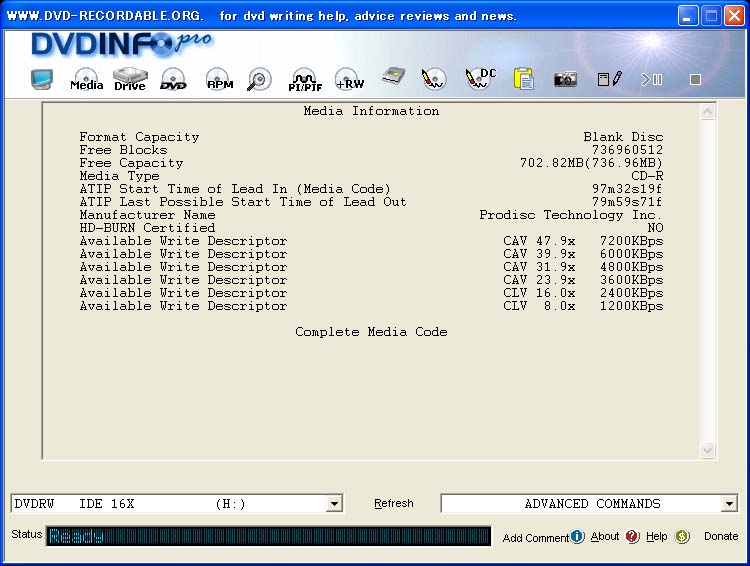Click the DC disc brush icon
The height and width of the screenshot is (566, 750).
coord(480,79)
